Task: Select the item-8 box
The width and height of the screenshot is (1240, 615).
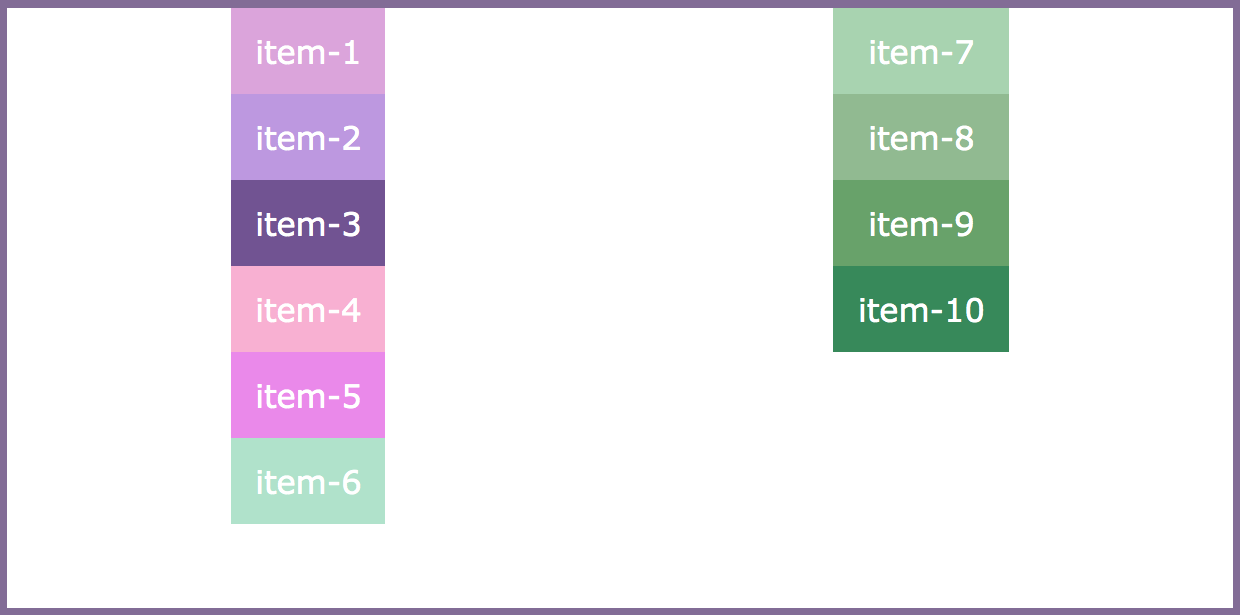Action: (x=921, y=137)
